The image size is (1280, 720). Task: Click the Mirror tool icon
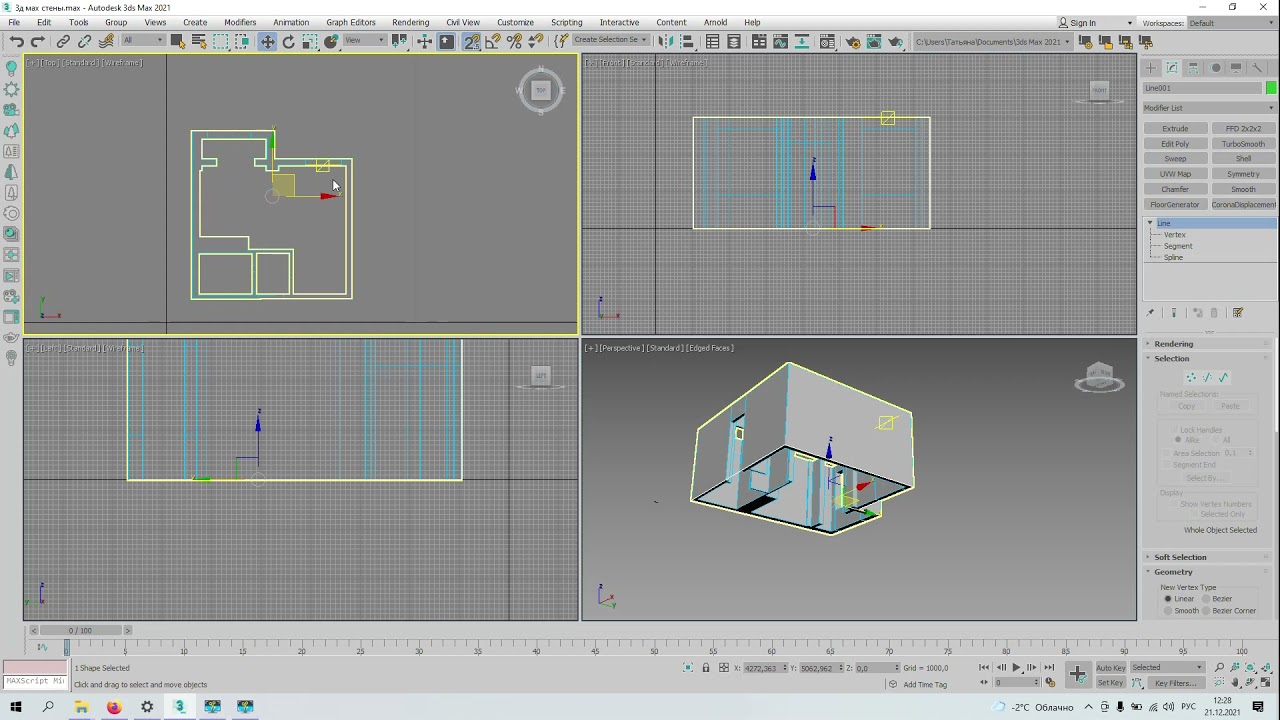pyautogui.click(x=665, y=41)
